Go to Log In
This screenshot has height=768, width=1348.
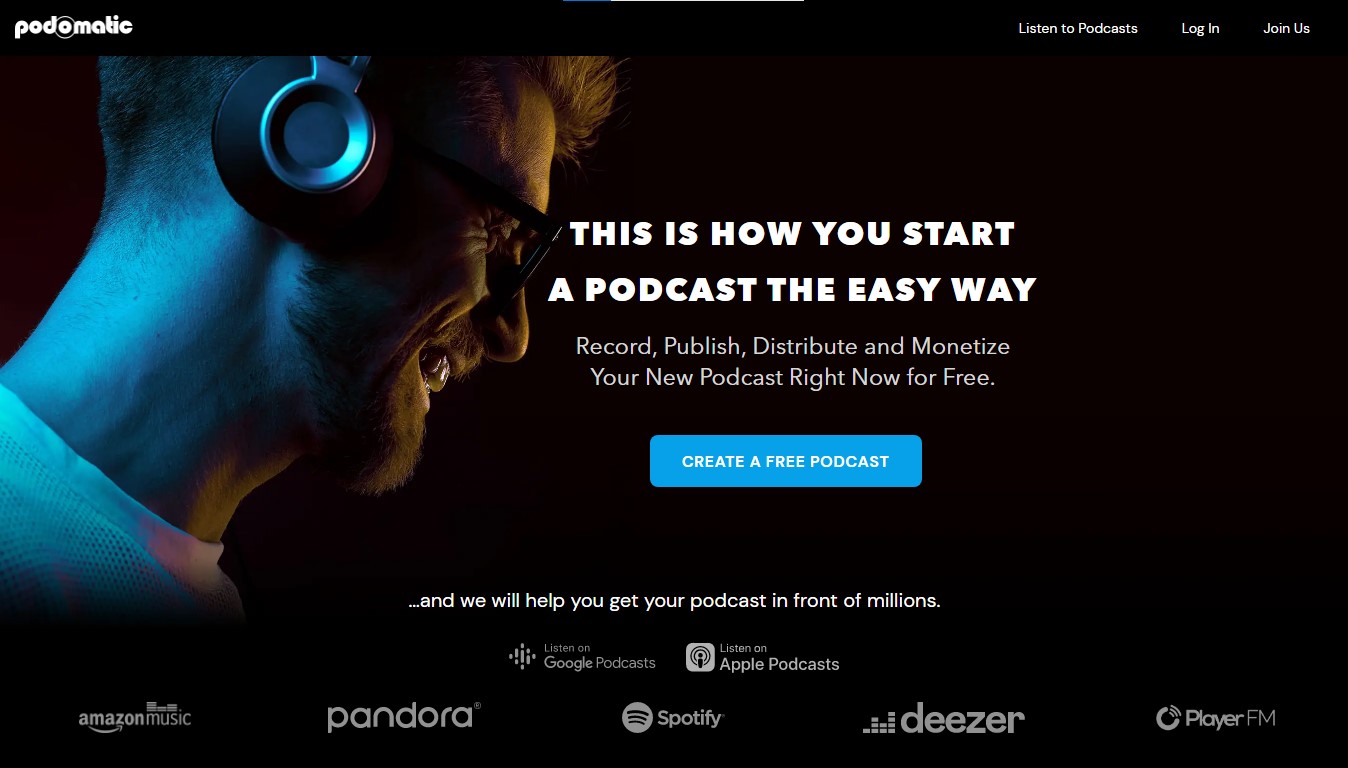tap(1200, 28)
